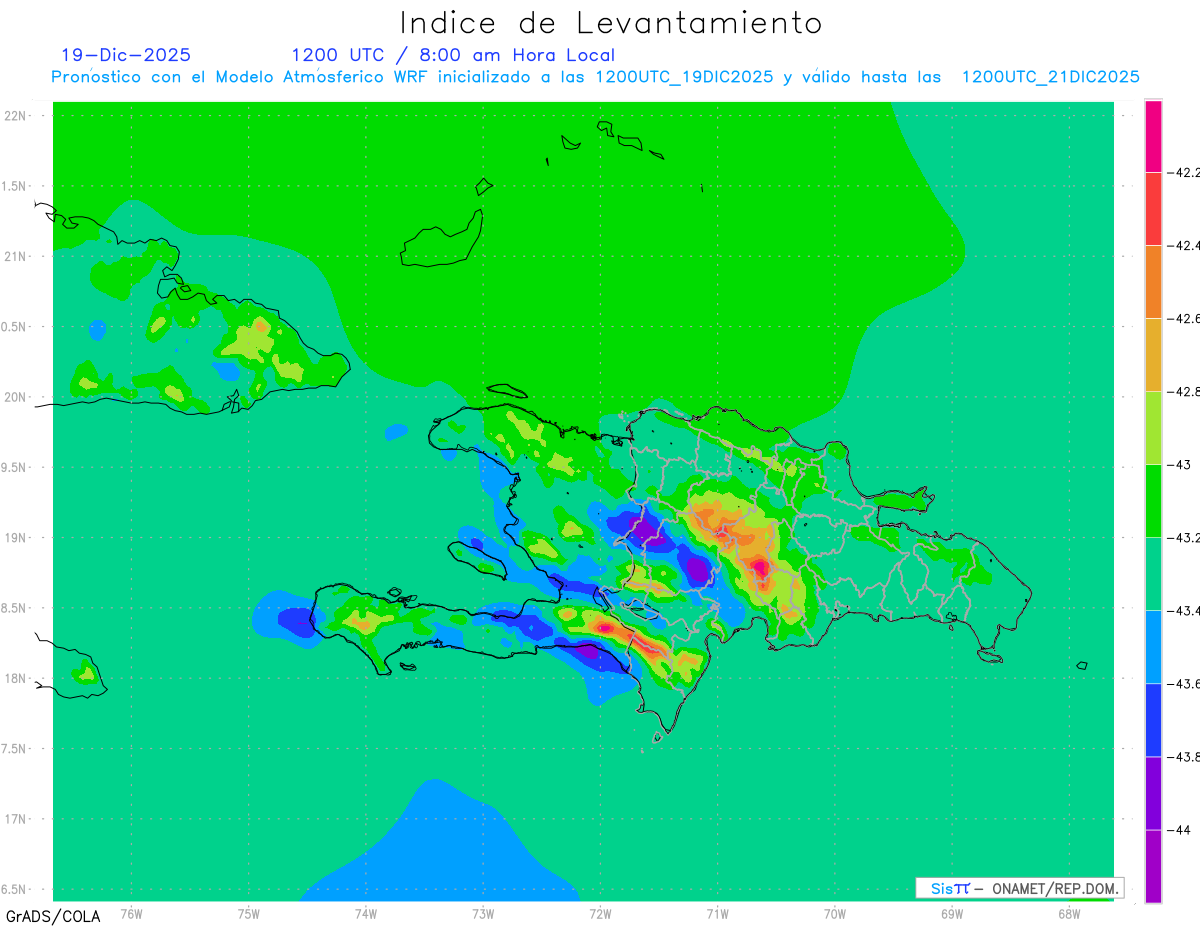The height and width of the screenshot is (927, 1200).
Task: Select the "19N" latitude label
Action: click(x=15, y=537)
